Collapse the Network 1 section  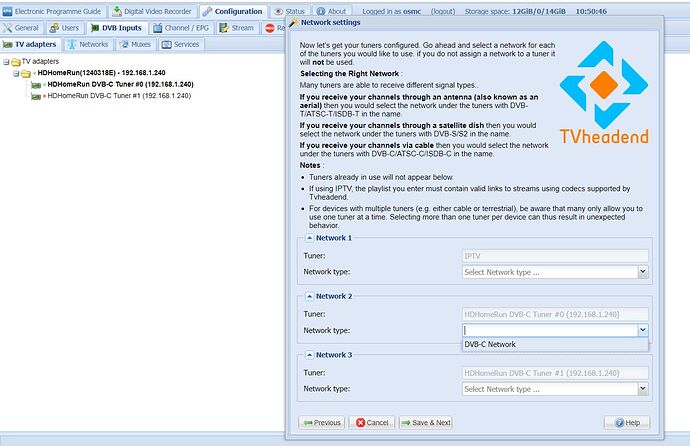tap(309, 238)
